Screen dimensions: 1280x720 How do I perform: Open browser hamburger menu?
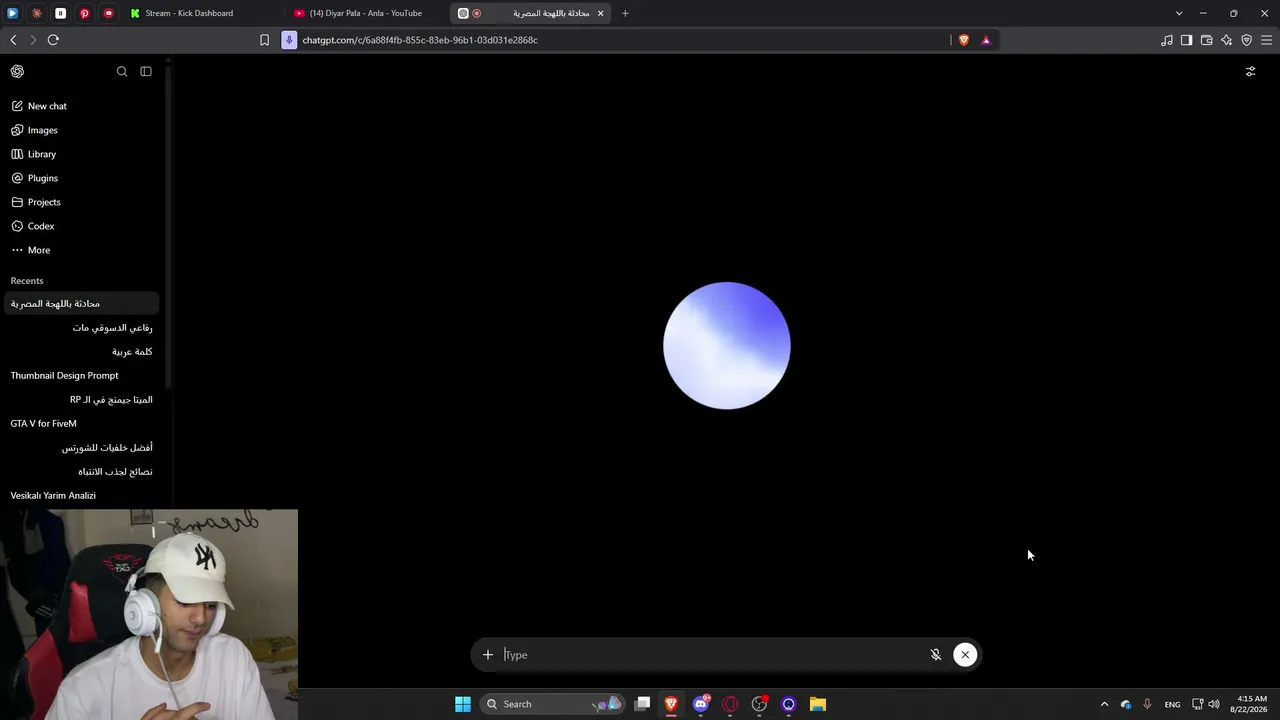coord(1266,40)
